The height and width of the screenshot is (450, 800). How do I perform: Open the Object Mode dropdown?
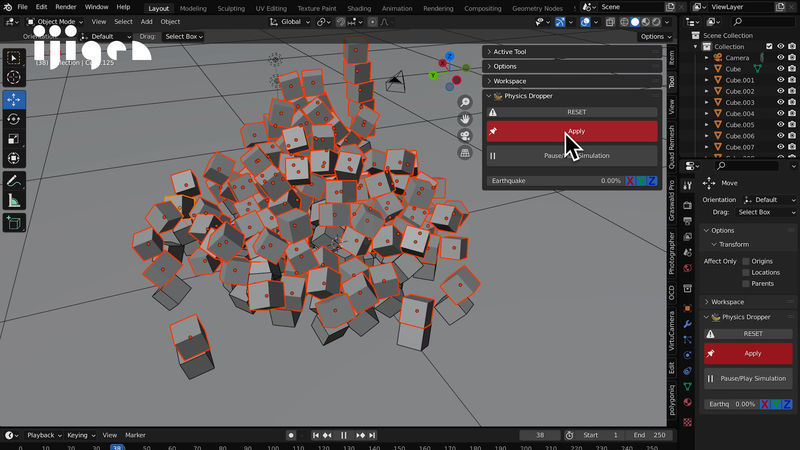coord(55,22)
